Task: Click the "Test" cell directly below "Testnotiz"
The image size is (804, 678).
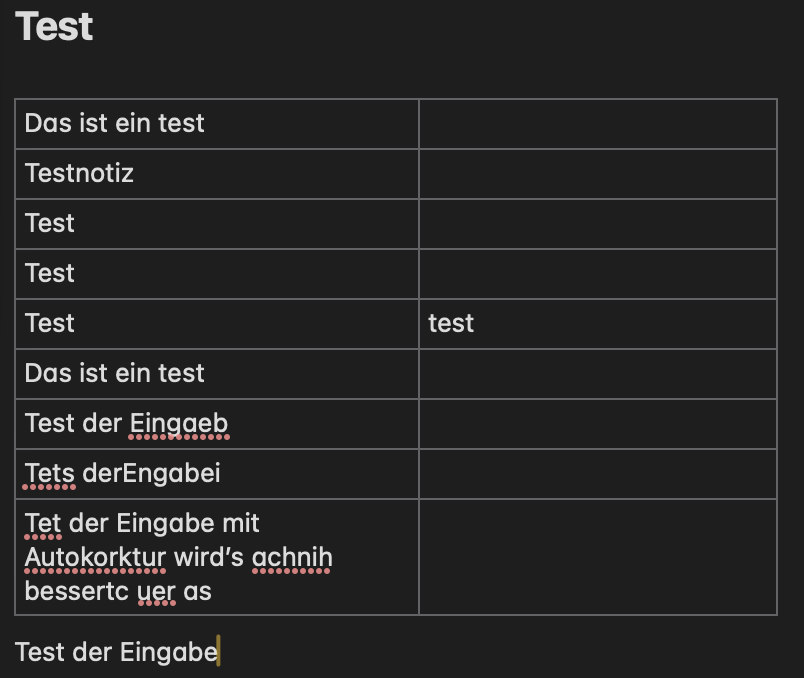Action: pyautogui.click(x=50, y=223)
